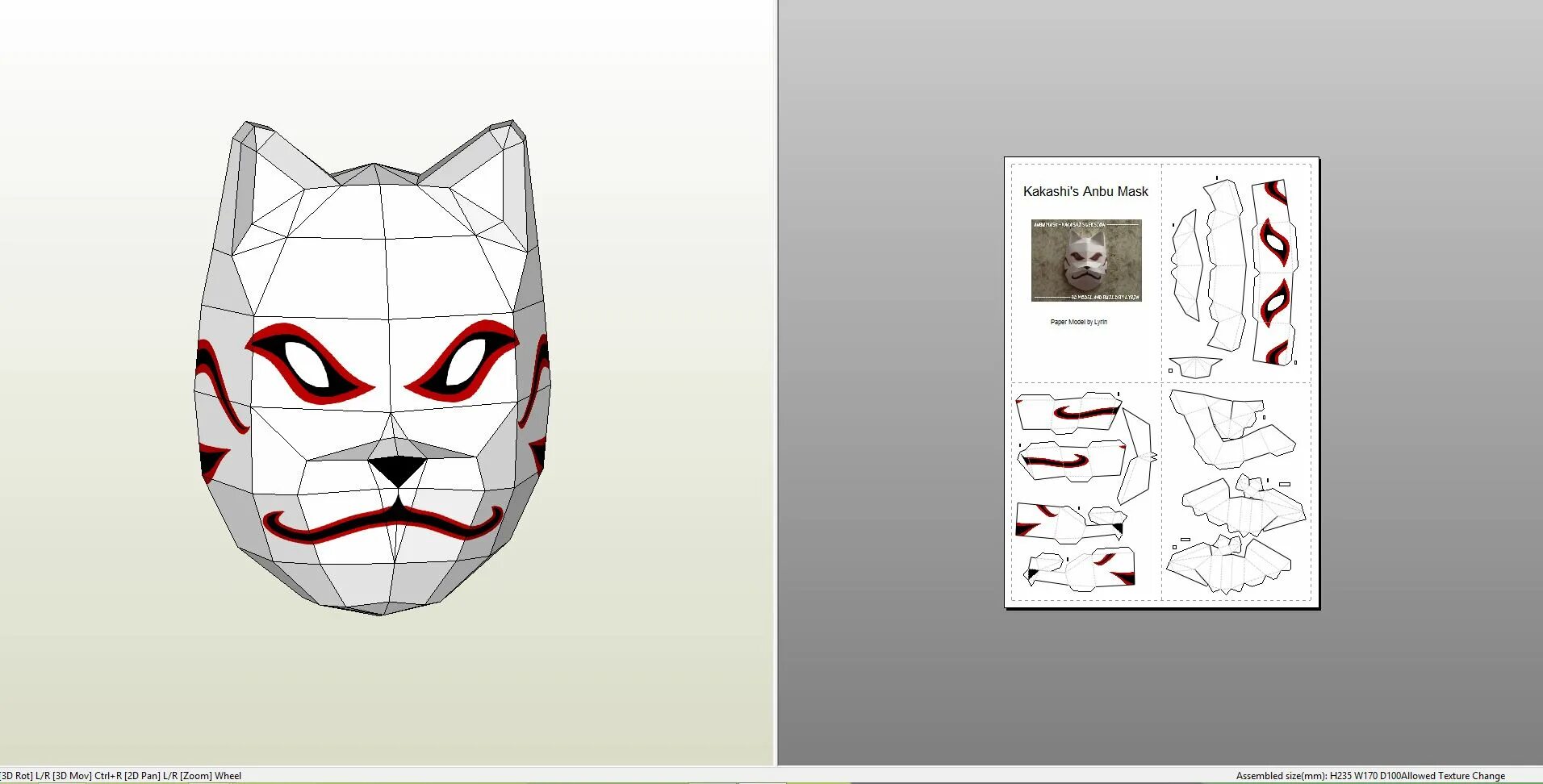Click the "Kakashi's Anbu Mask" title text
This screenshot has height=784, width=1543.
(1085, 191)
